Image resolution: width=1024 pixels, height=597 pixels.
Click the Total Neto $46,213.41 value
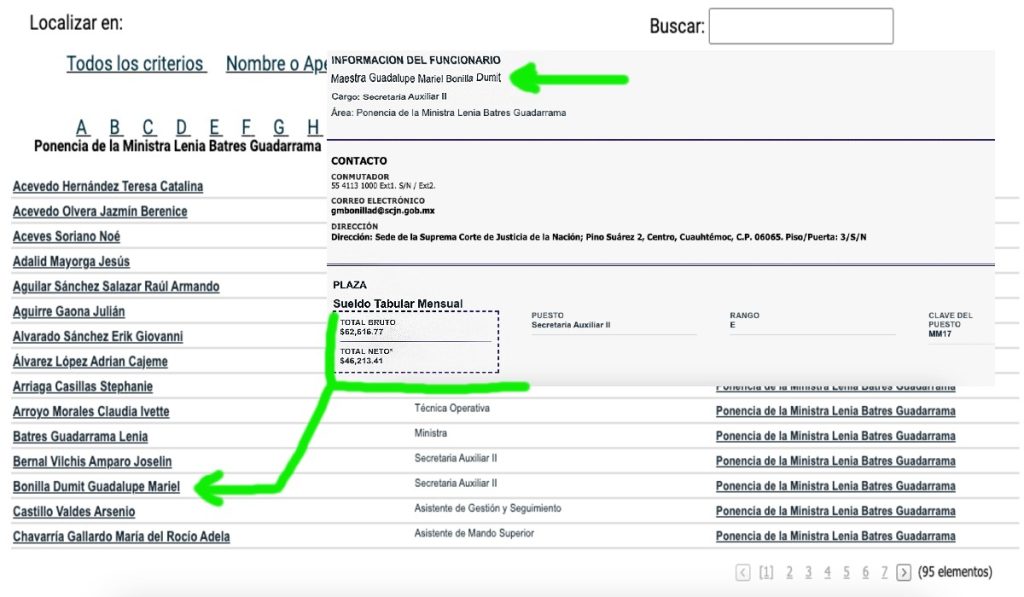pyautogui.click(x=361, y=361)
